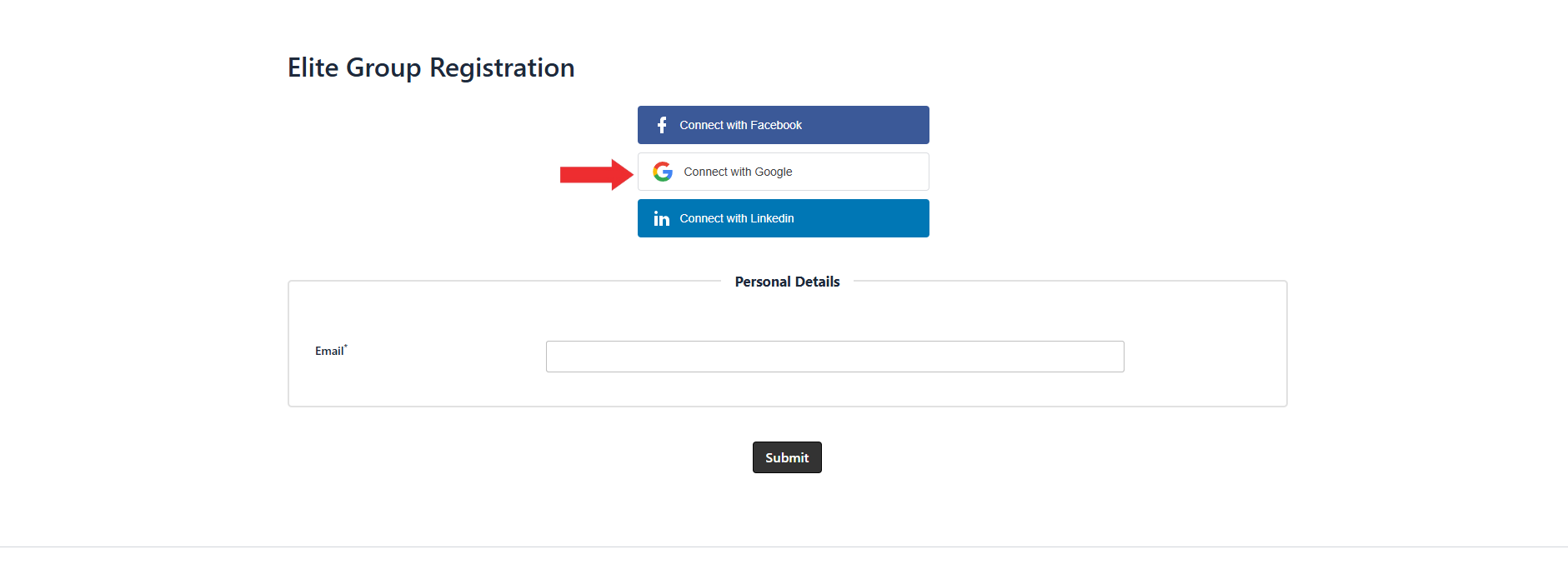Click the Elite Group Registration heading
This screenshot has height=564, width=1568.
pos(431,67)
